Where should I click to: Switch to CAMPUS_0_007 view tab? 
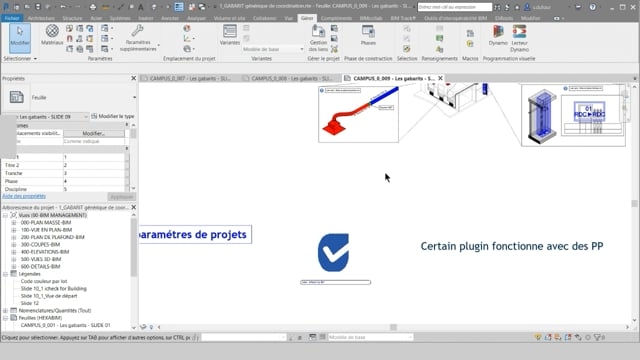(x=190, y=78)
